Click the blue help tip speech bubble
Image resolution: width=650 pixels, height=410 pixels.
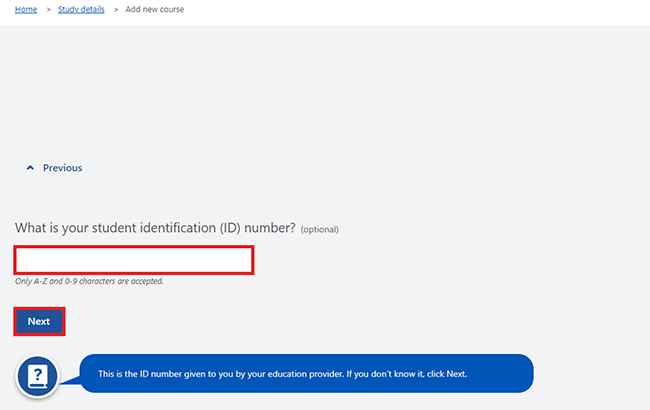pos(306,374)
